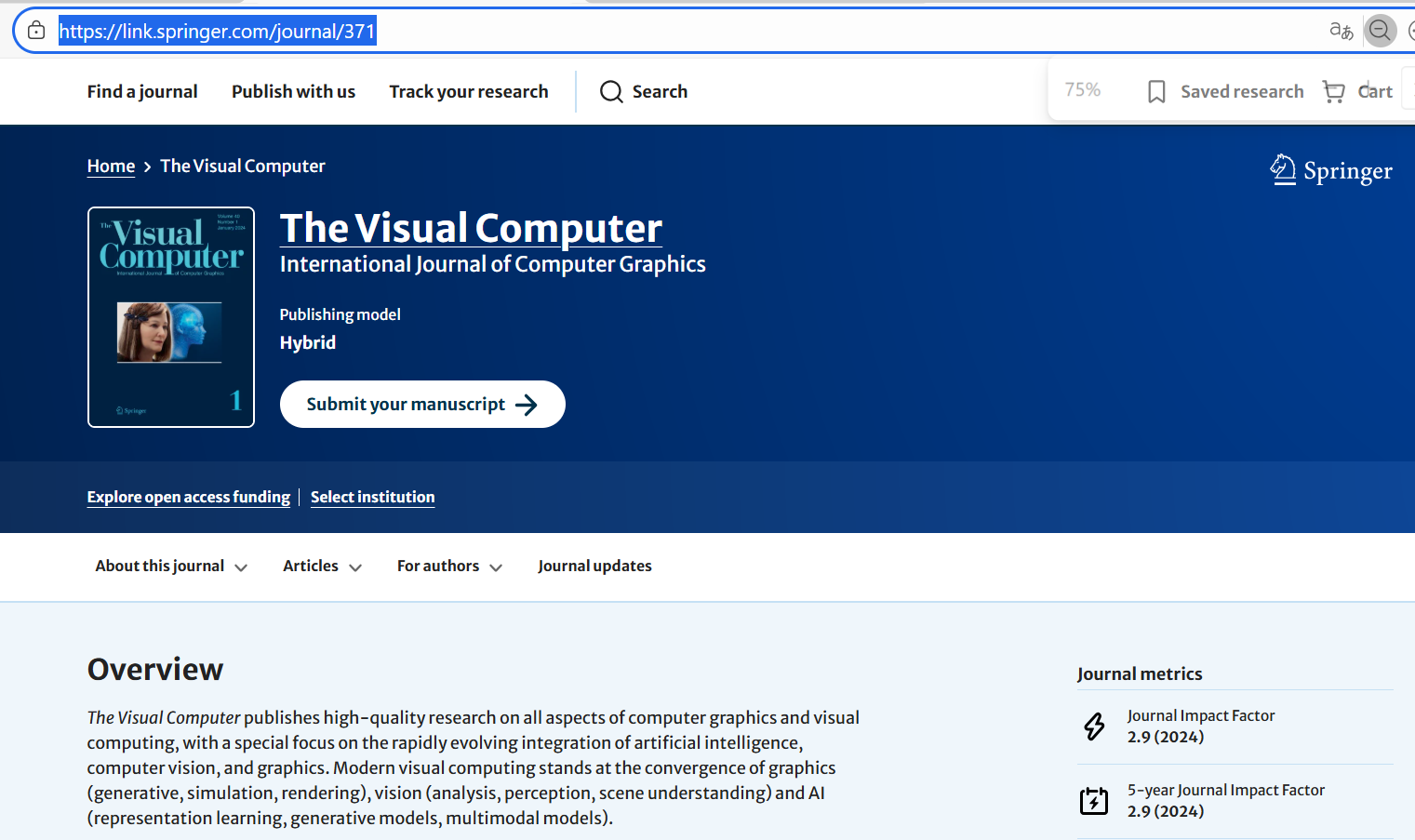Click the site info lock icon
The image size is (1415, 840).
point(36,31)
